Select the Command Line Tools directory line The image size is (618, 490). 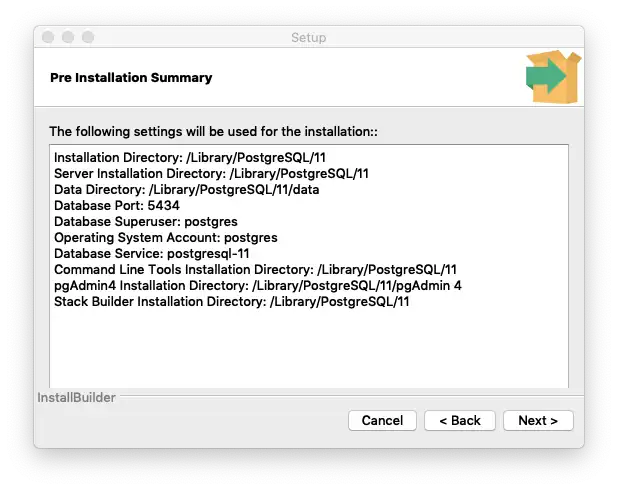(256, 270)
